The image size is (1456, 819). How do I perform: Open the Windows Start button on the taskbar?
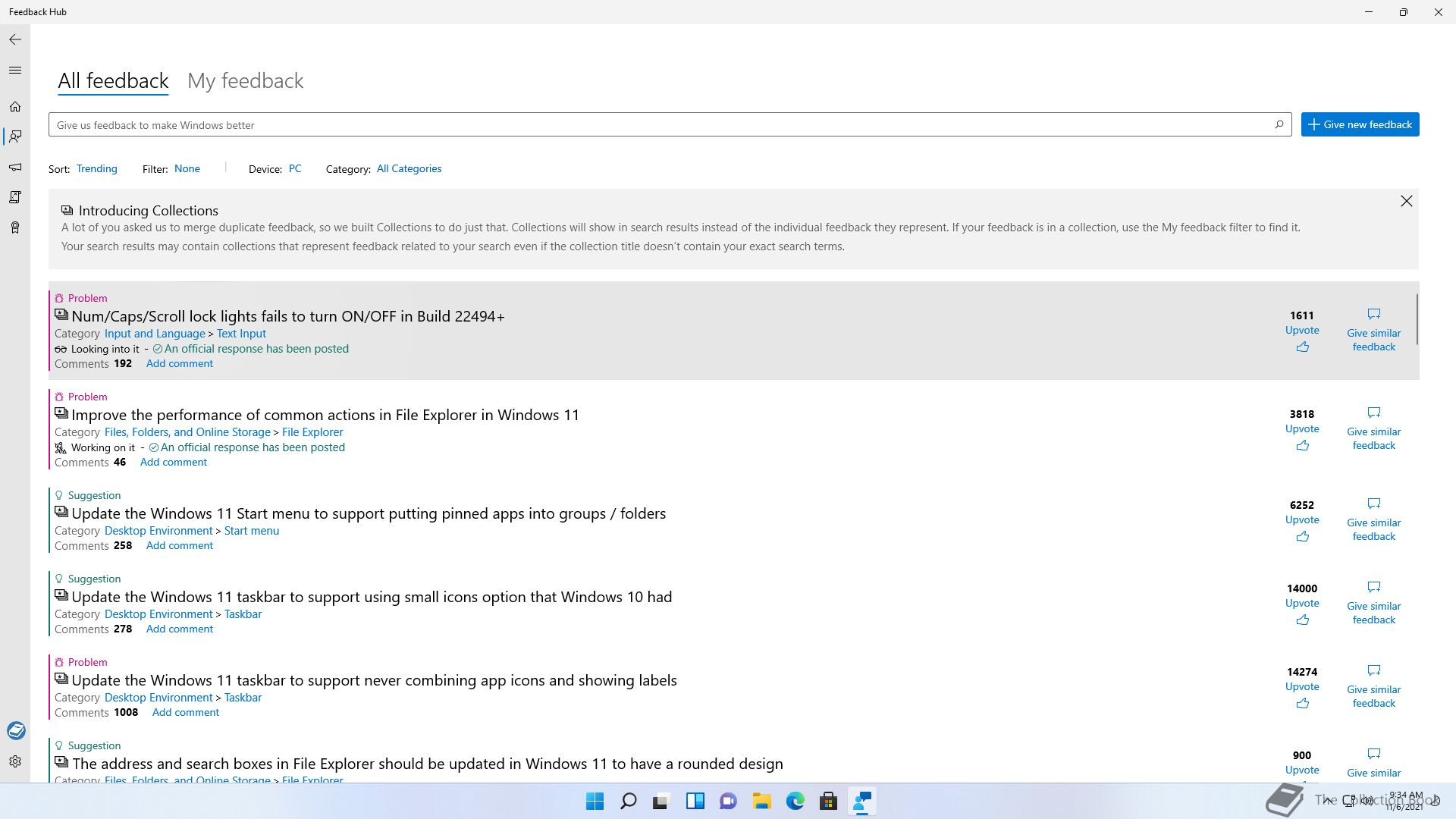(595, 801)
